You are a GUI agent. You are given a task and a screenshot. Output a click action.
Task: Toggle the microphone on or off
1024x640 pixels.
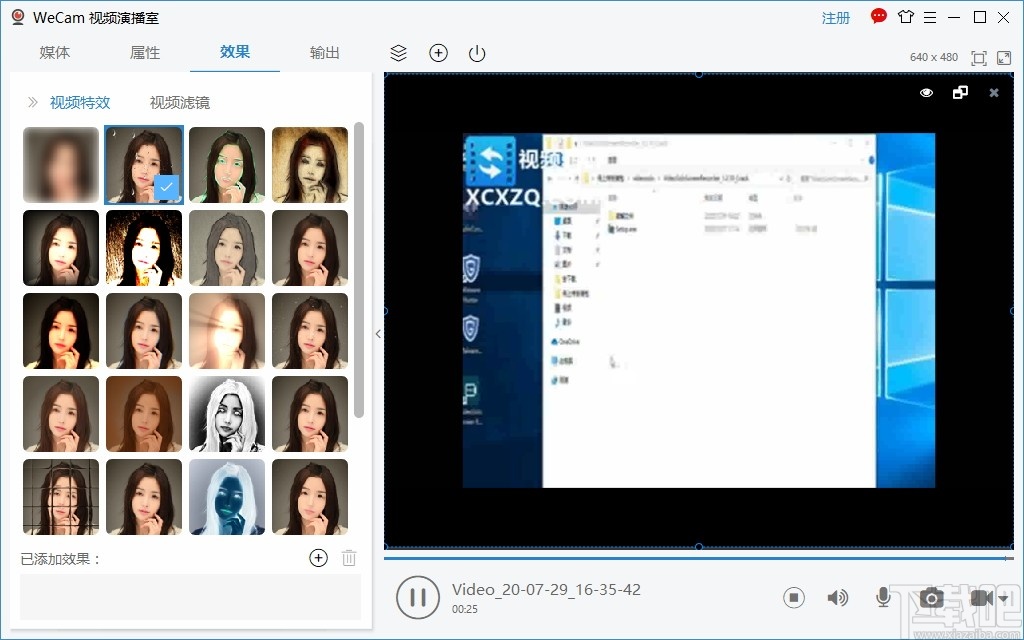click(883, 597)
